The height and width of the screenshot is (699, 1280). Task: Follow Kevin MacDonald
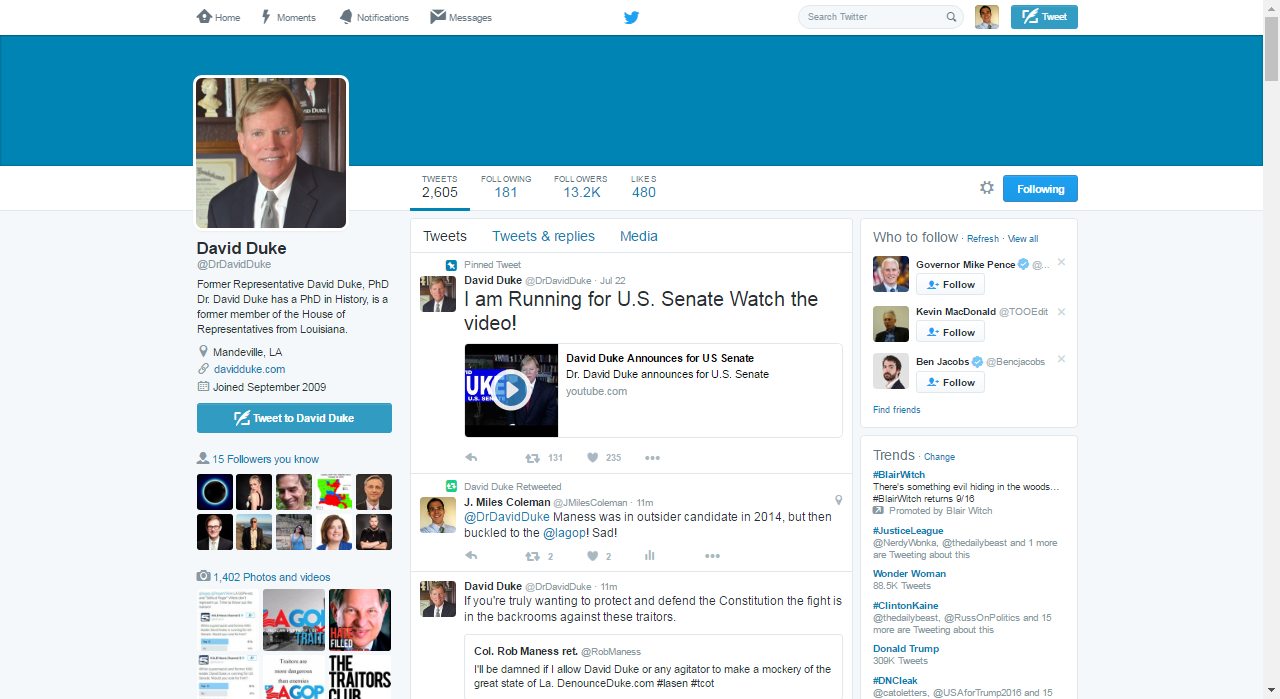(950, 332)
